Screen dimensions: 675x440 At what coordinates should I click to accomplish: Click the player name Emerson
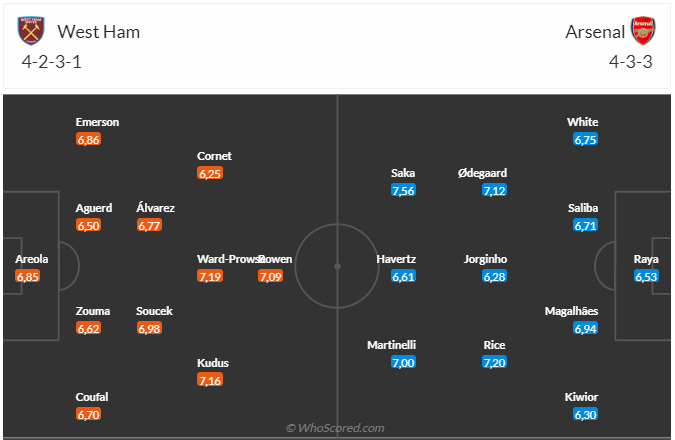click(x=97, y=122)
